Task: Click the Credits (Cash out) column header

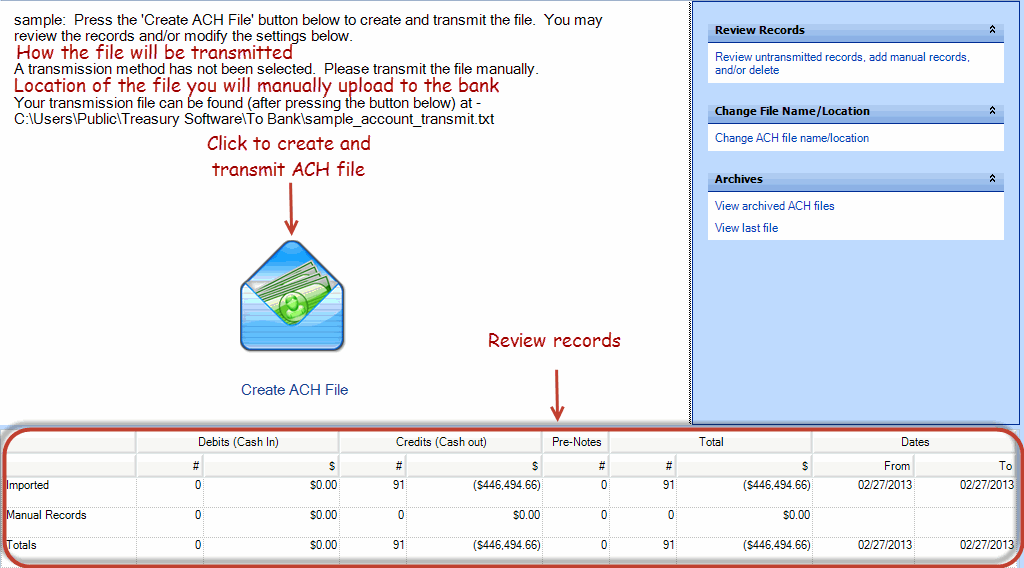Action: pyautogui.click(x=441, y=442)
